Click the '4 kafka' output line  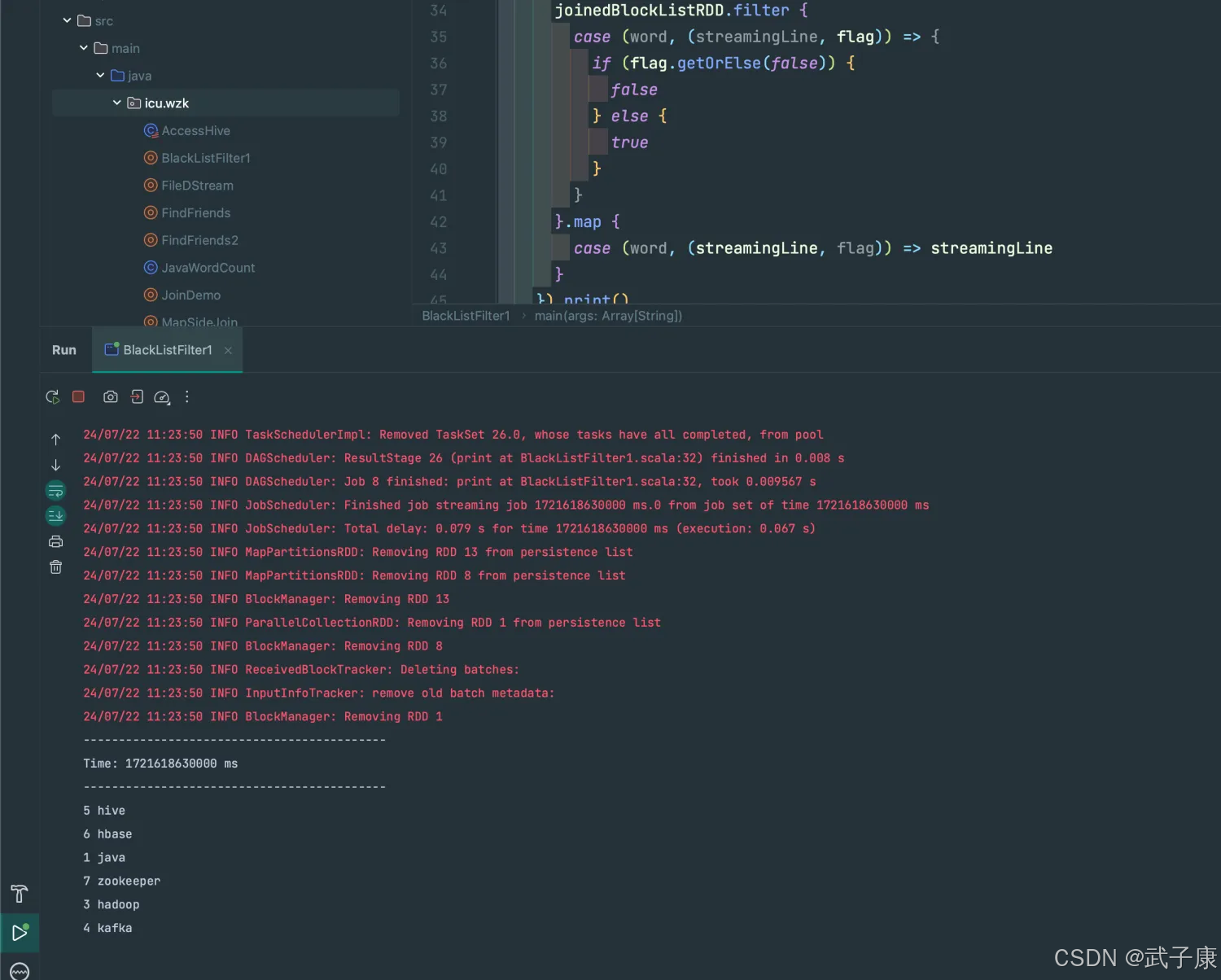(107, 928)
